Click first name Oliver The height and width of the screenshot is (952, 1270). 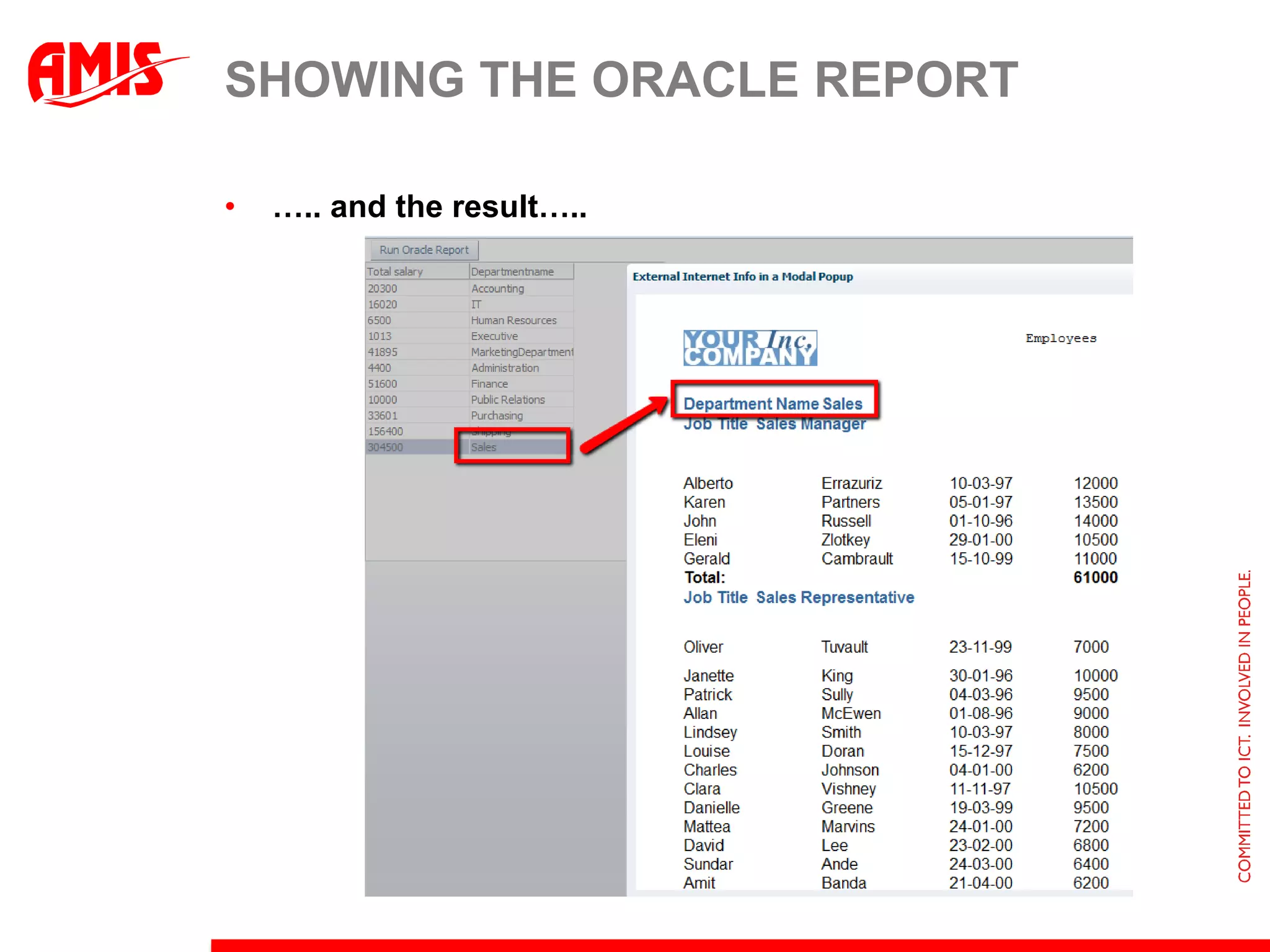click(x=703, y=647)
